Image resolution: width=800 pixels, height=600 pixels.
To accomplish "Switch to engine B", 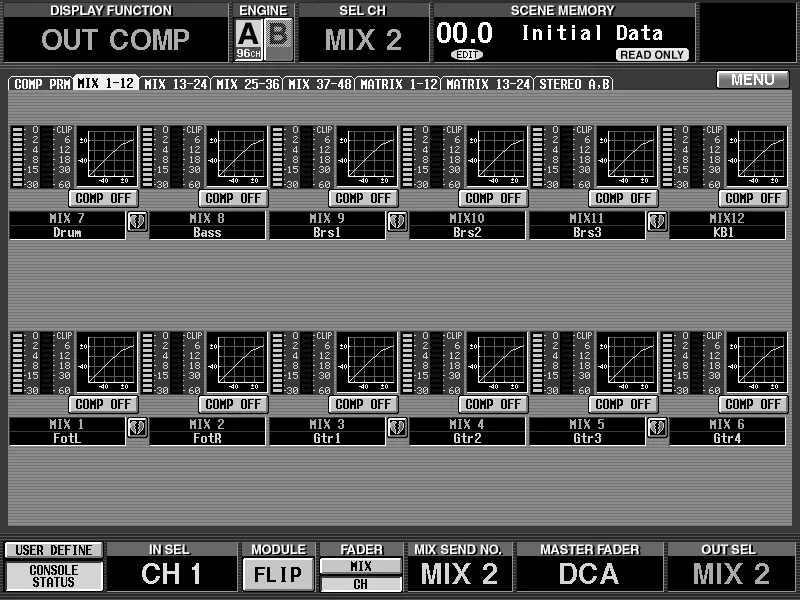I will pos(279,39).
